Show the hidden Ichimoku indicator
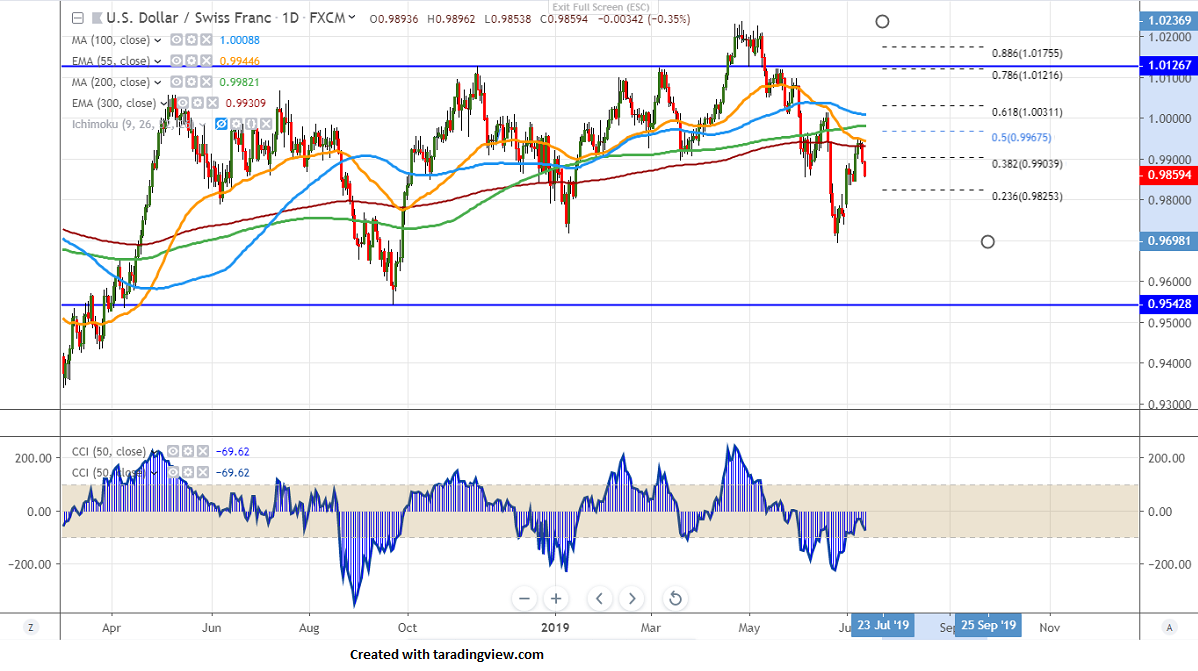Viewport: 1198px width, 671px height. tap(223, 124)
